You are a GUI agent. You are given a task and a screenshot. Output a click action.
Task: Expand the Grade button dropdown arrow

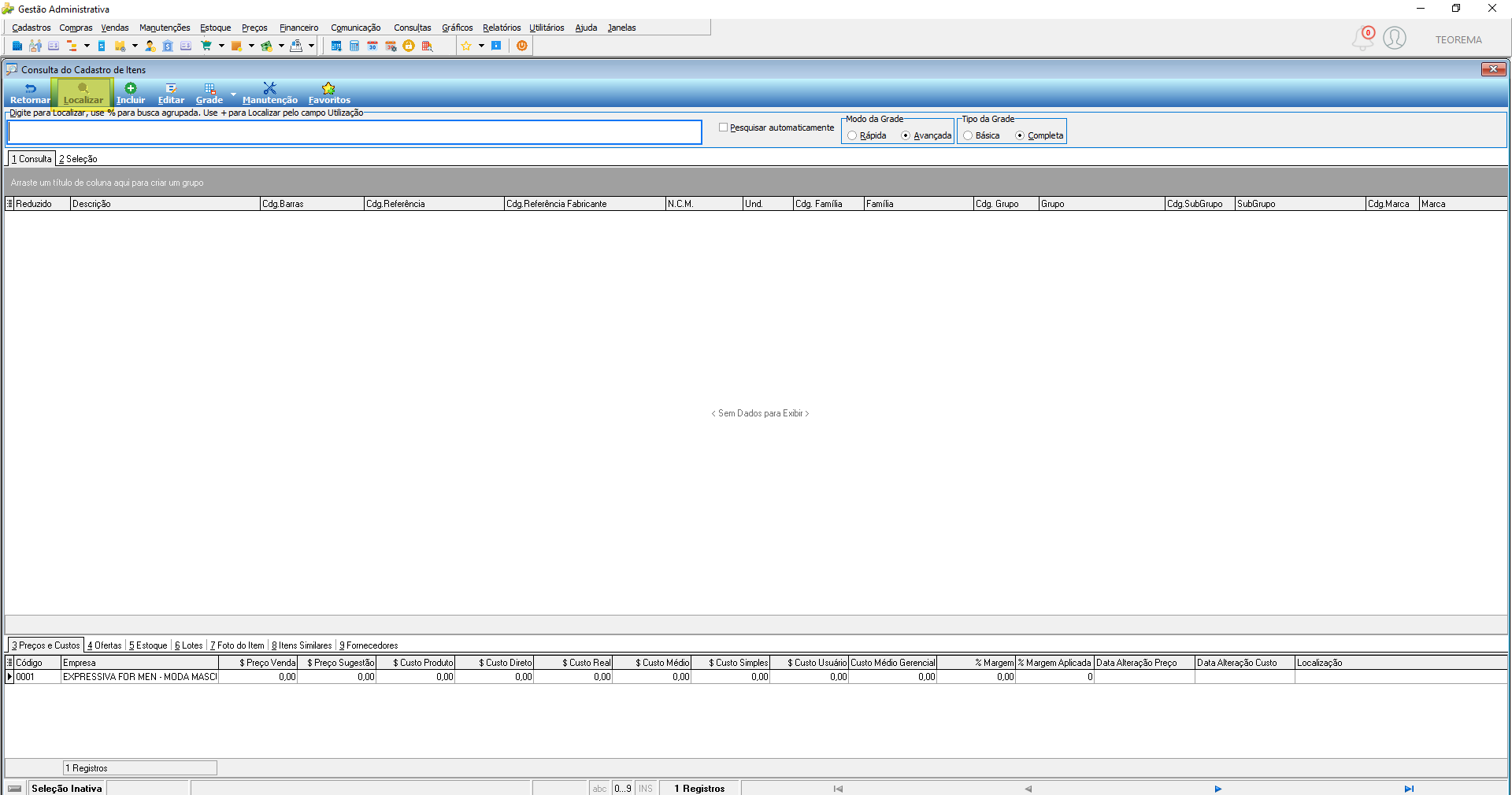pos(233,94)
